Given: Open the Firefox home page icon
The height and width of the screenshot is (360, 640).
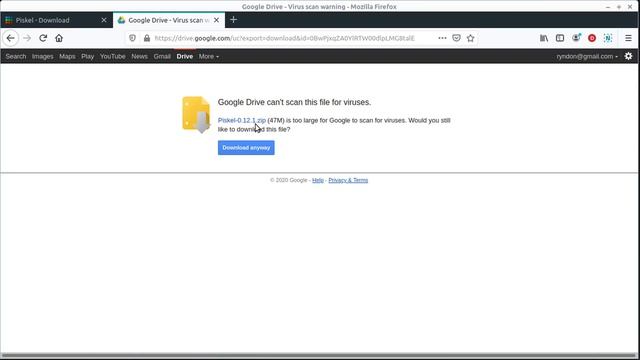Looking at the screenshot, I should click(59, 38).
